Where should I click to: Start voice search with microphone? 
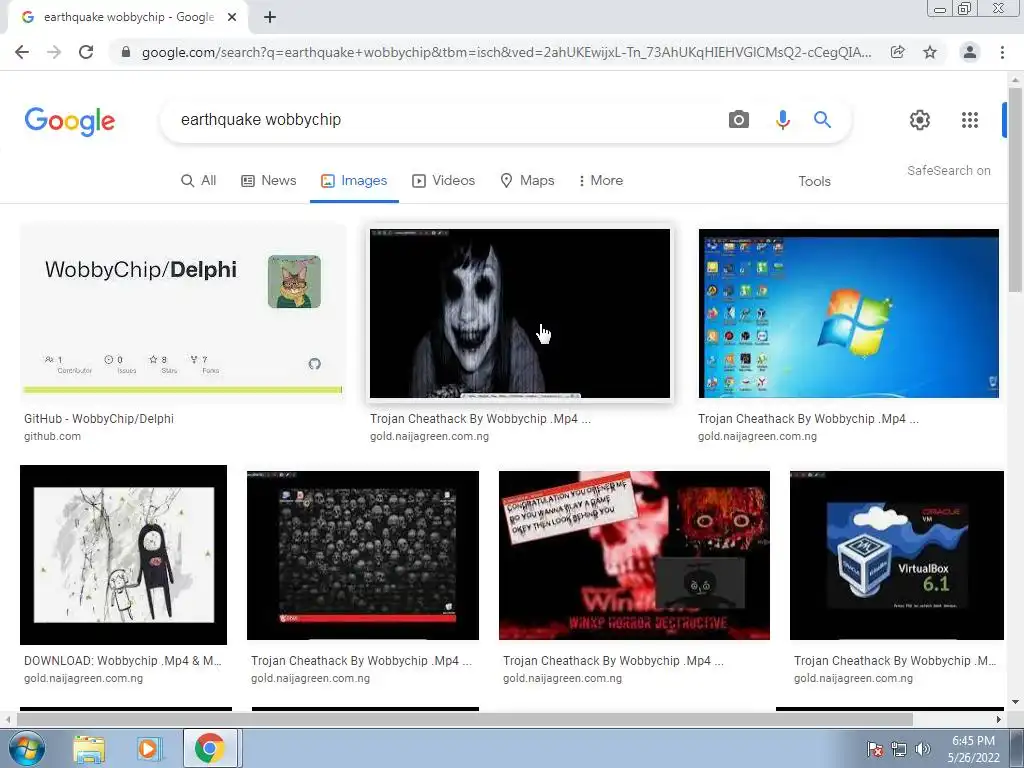pyautogui.click(x=782, y=120)
